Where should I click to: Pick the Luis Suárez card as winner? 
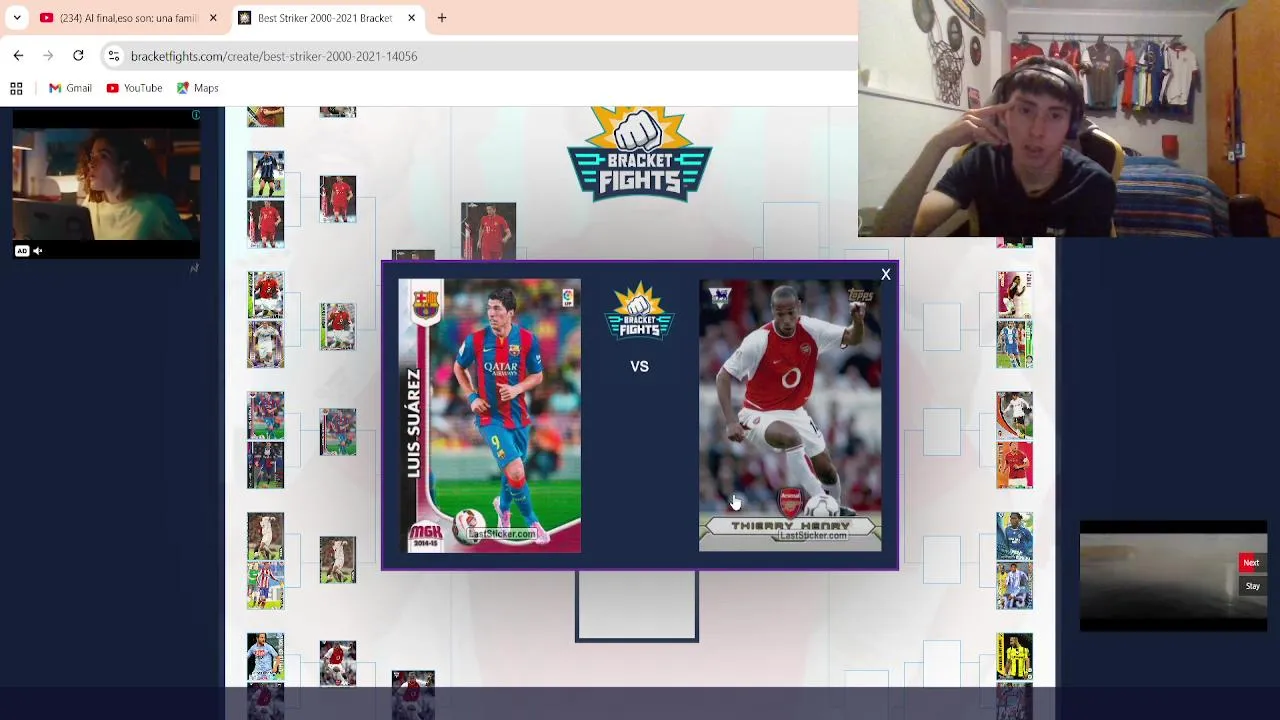click(x=490, y=416)
